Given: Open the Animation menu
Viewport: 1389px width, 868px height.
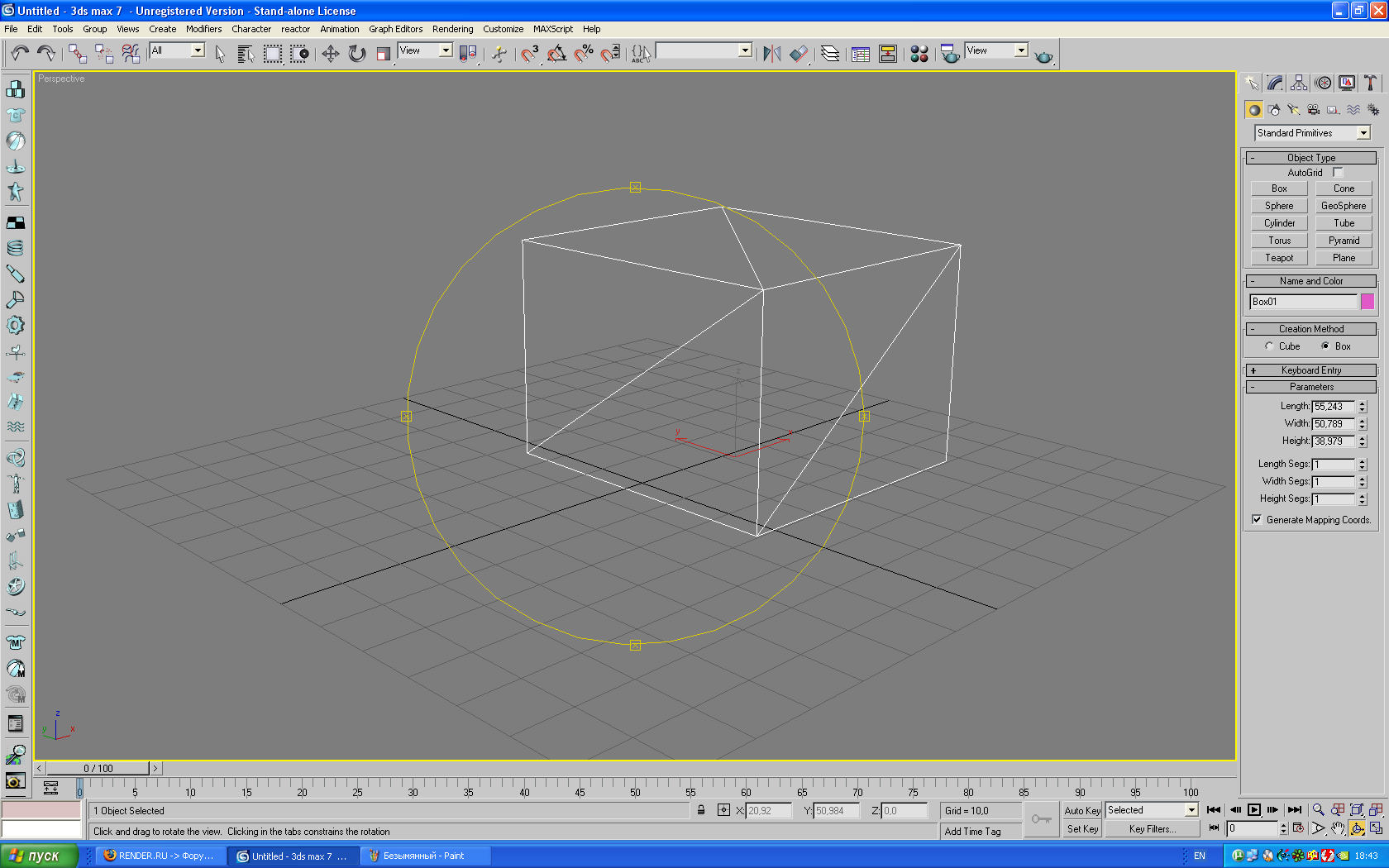Looking at the screenshot, I should (x=339, y=29).
